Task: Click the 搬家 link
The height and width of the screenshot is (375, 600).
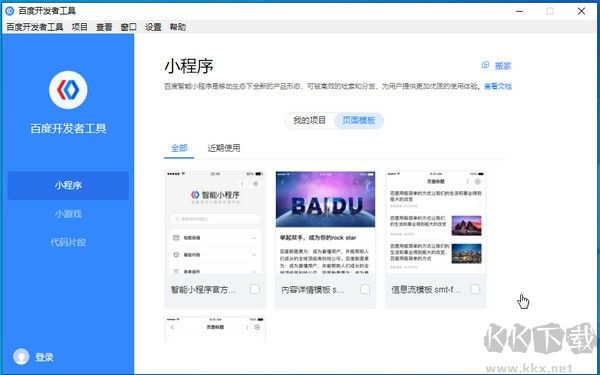Action: click(503, 66)
